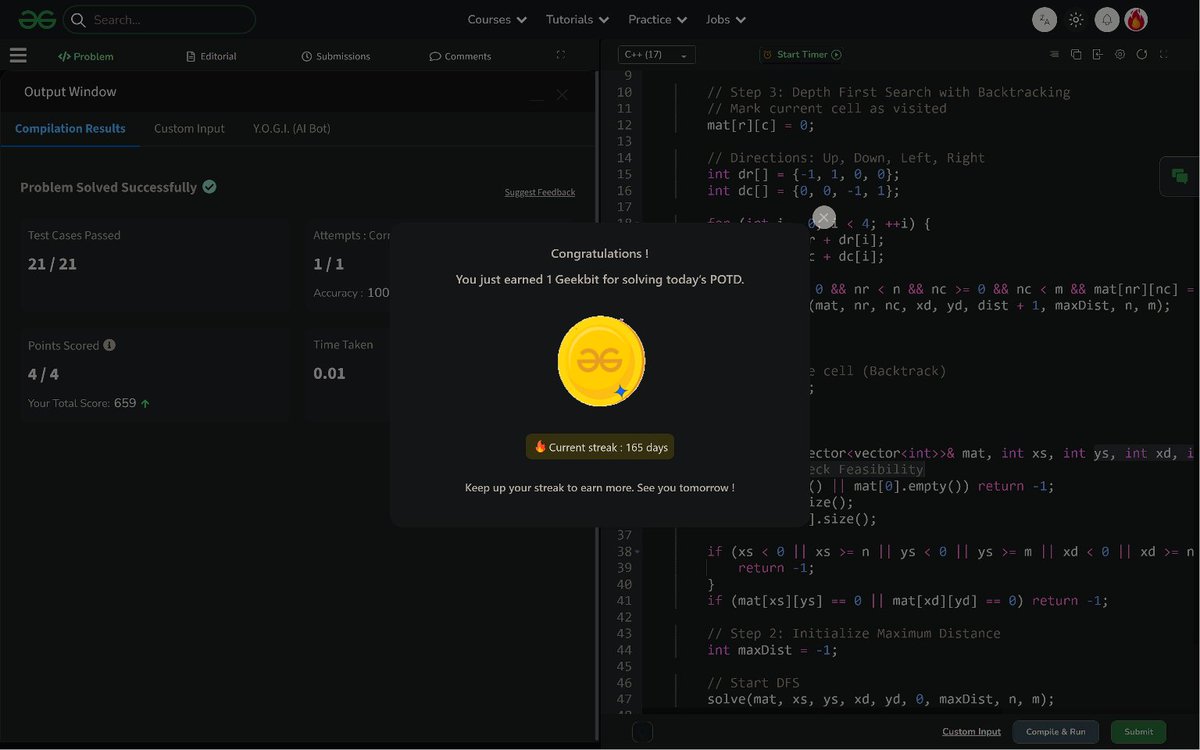
Task: Expand the Tutorials menu
Action: coord(577,19)
